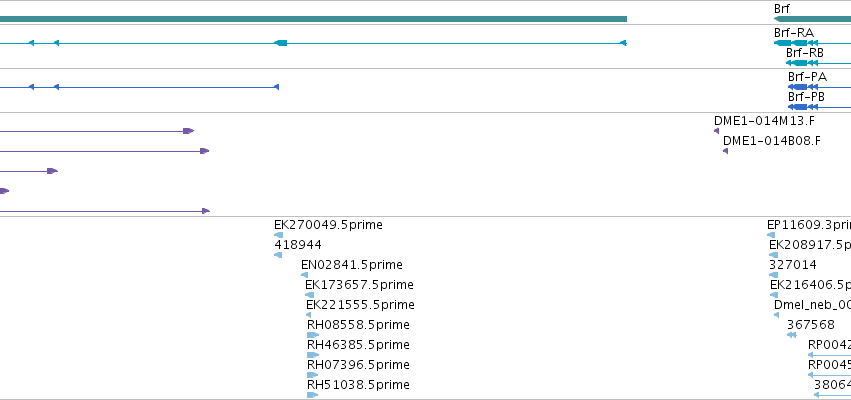Click the EK173657.5prime arrow glyph
The width and height of the screenshot is (851, 400).
coord(309,295)
